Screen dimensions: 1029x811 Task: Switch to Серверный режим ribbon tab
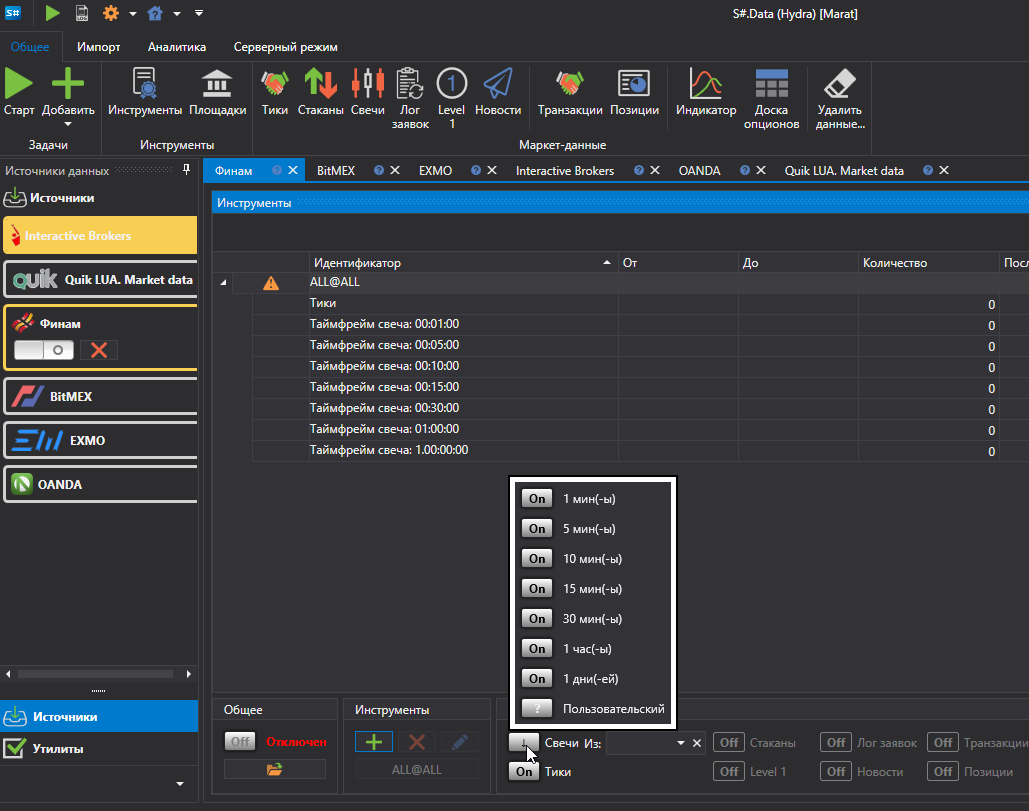[x=285, y=47]
